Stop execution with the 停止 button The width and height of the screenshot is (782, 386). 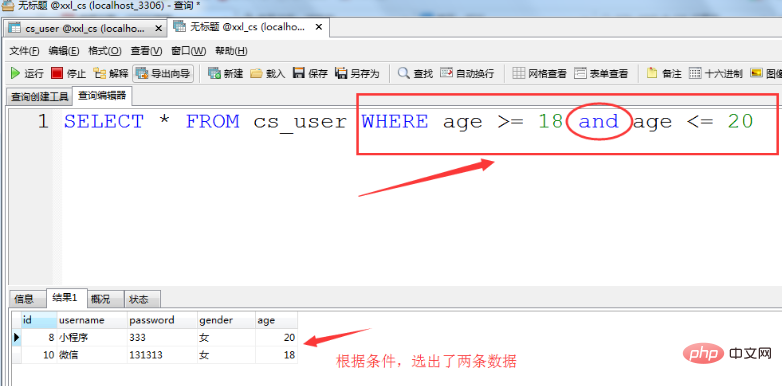click(69, 74)
